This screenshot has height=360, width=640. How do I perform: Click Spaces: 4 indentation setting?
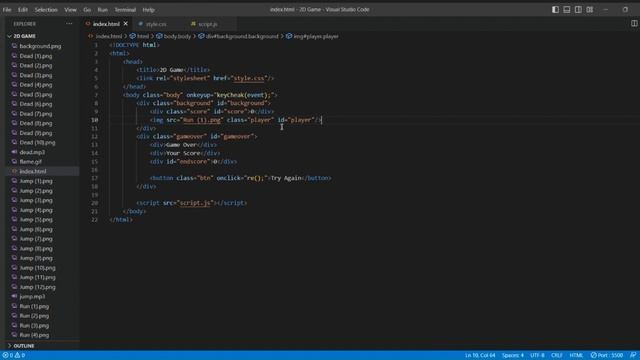click(513, 355)
